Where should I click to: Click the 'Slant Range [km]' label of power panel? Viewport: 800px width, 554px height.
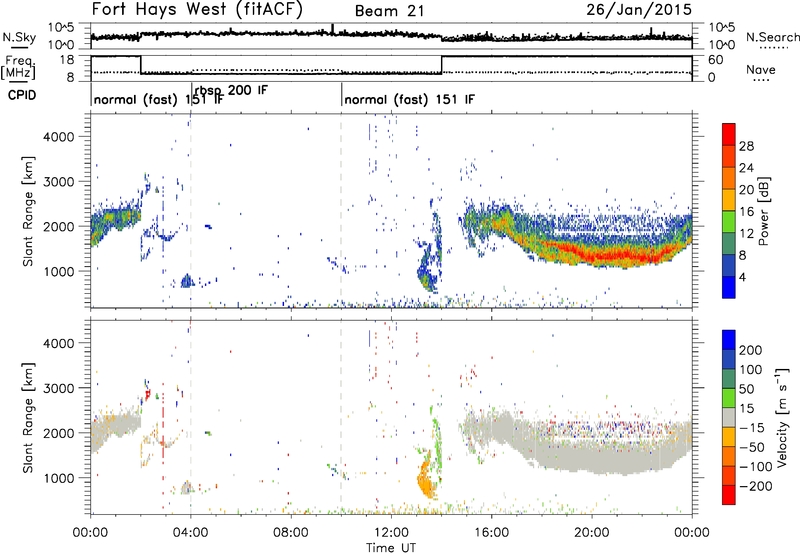pos(28,211)
